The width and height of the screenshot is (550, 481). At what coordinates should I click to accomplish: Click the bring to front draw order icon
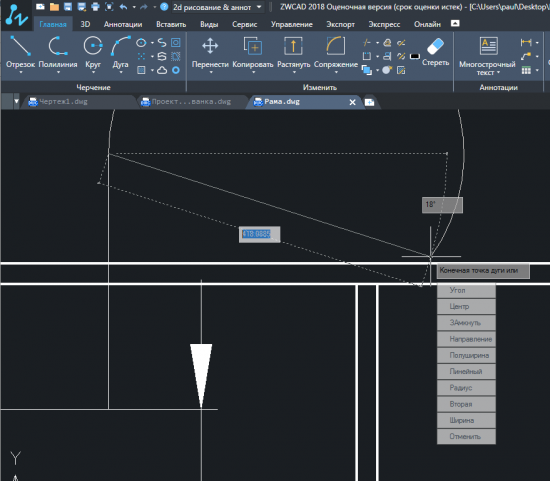coord(367,70)
